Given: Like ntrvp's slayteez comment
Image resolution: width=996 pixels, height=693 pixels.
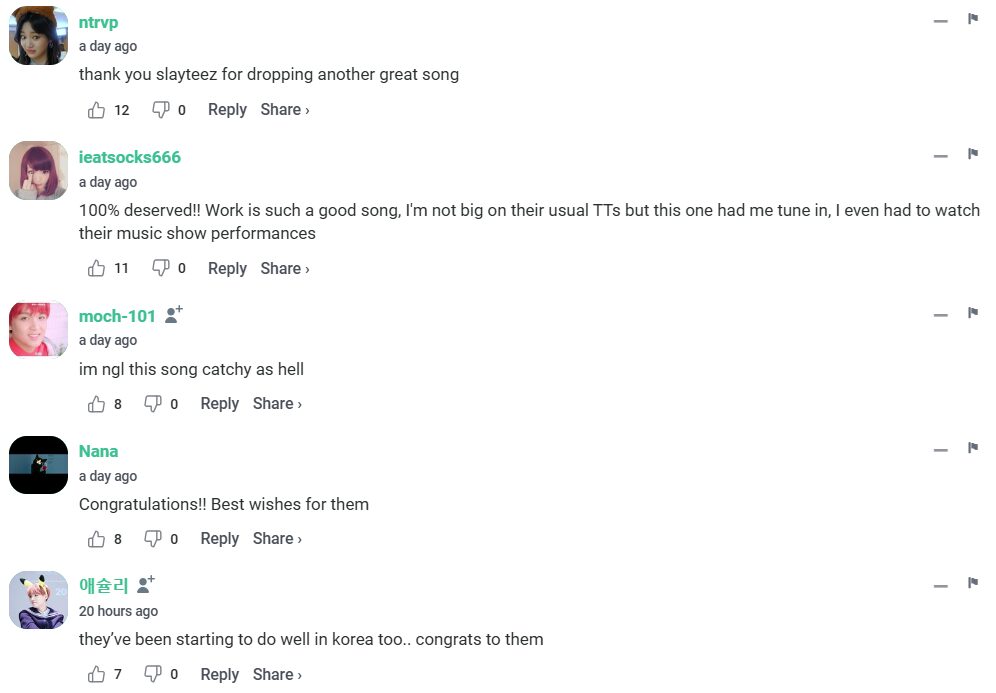Looking at the screenshot, I should click(97, 110).
